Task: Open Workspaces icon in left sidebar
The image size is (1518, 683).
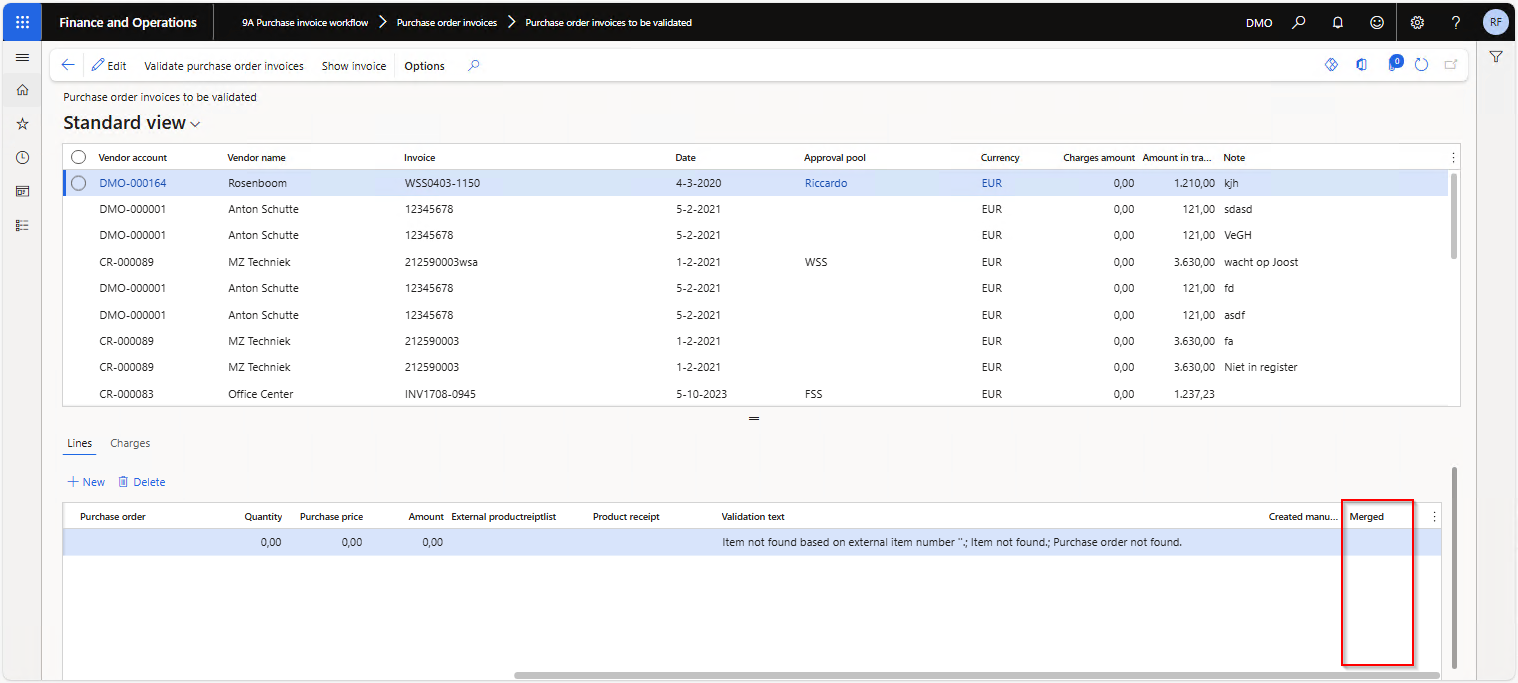Action: click(22, 191)
